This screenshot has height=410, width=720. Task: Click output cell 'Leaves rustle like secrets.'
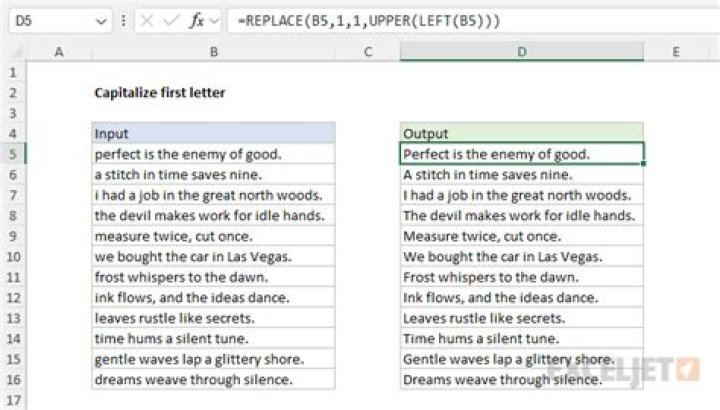(x=522, y=318)
